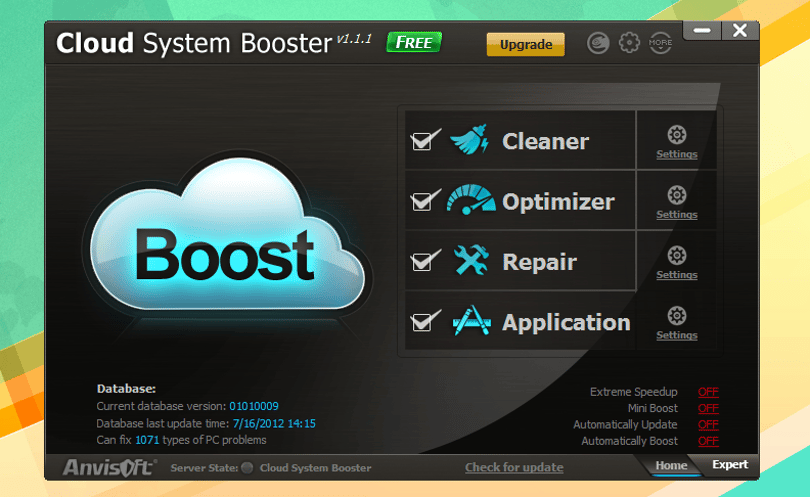Screen dimensions: 810x497
Task: Click the Repair wrench and screwdriver icon
Action: pos(471,260)
